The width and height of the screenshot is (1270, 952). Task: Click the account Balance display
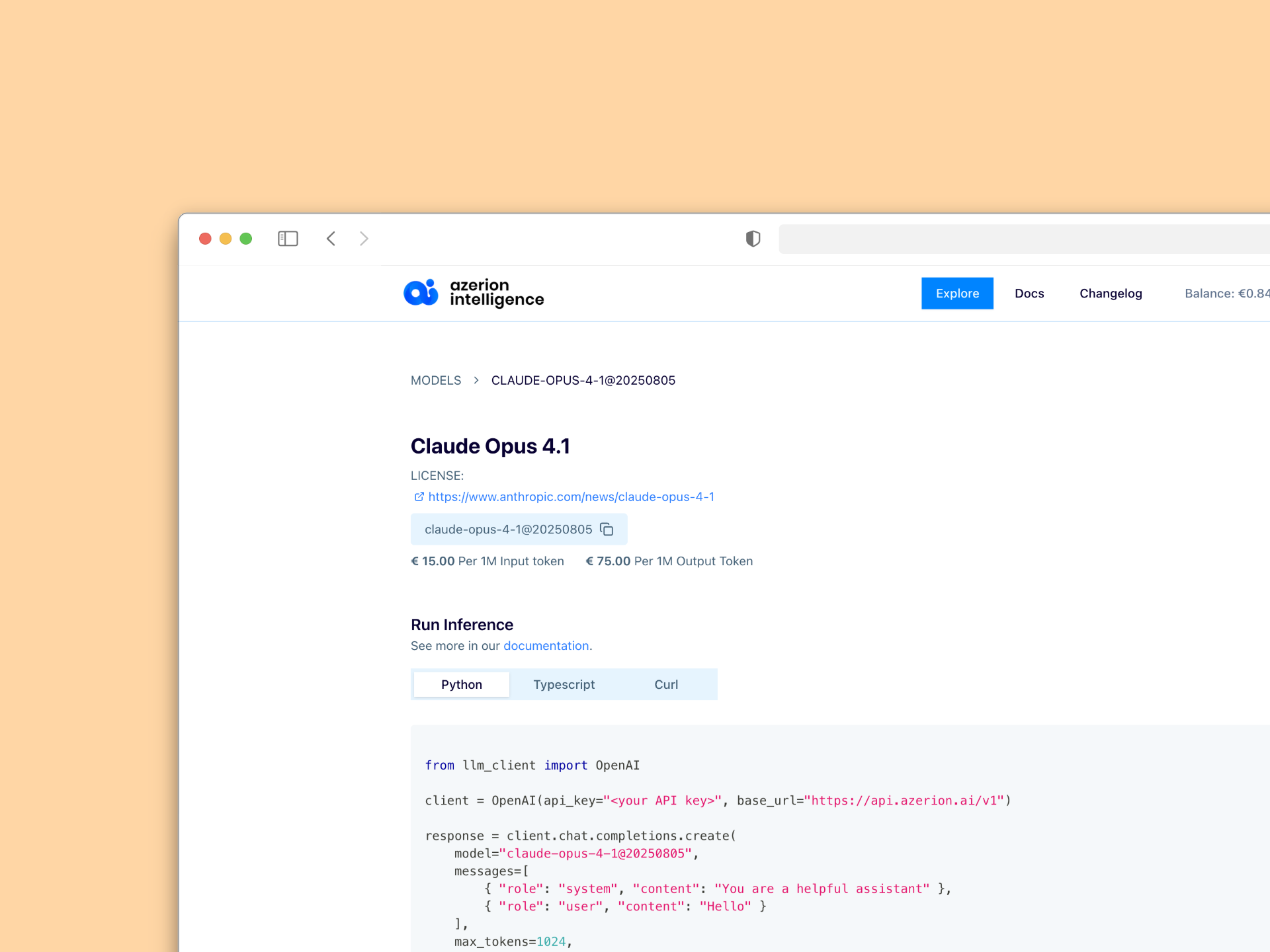1227,293
